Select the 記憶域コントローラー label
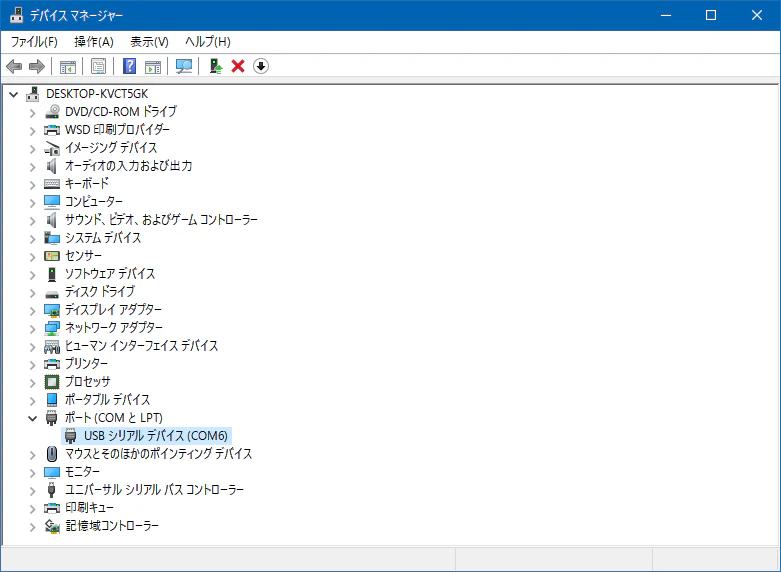Viewport: 781px width, 572px height. pos(112,526)
